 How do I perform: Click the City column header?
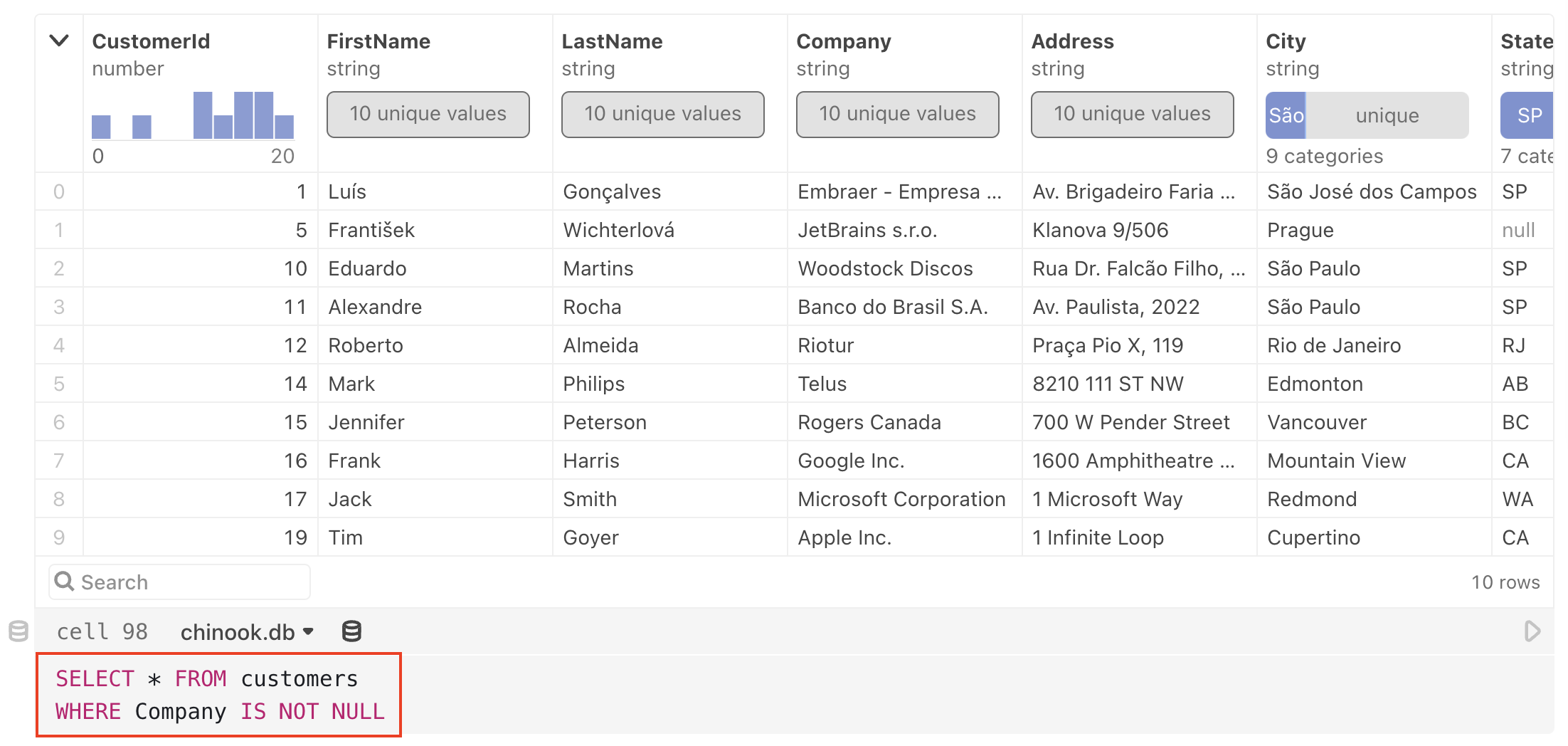coord(1286,41)
